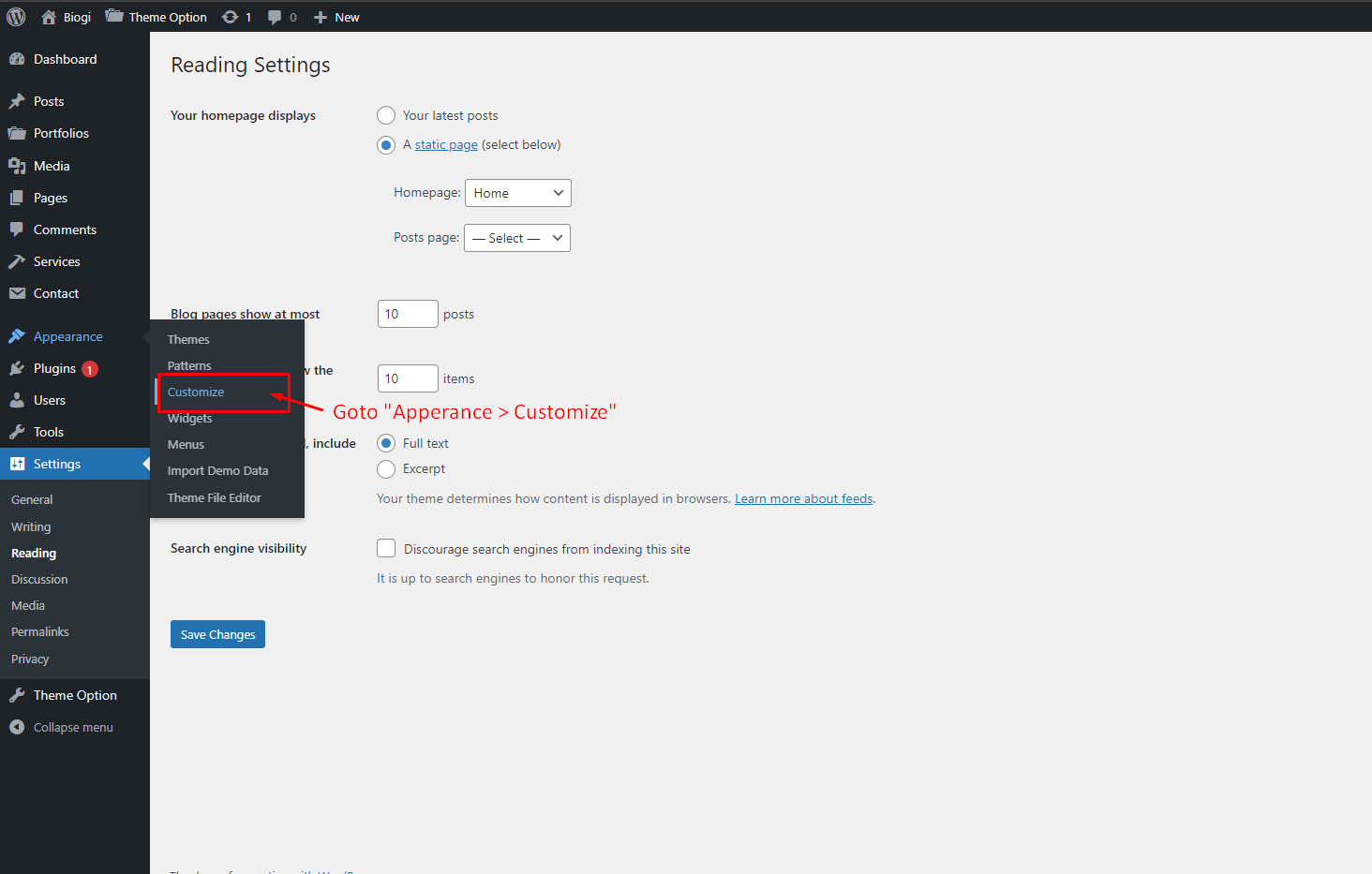This screenshot has width=1372, height=874.
Task: Open Theme File Editor submenu item
Action: [215, 497]
